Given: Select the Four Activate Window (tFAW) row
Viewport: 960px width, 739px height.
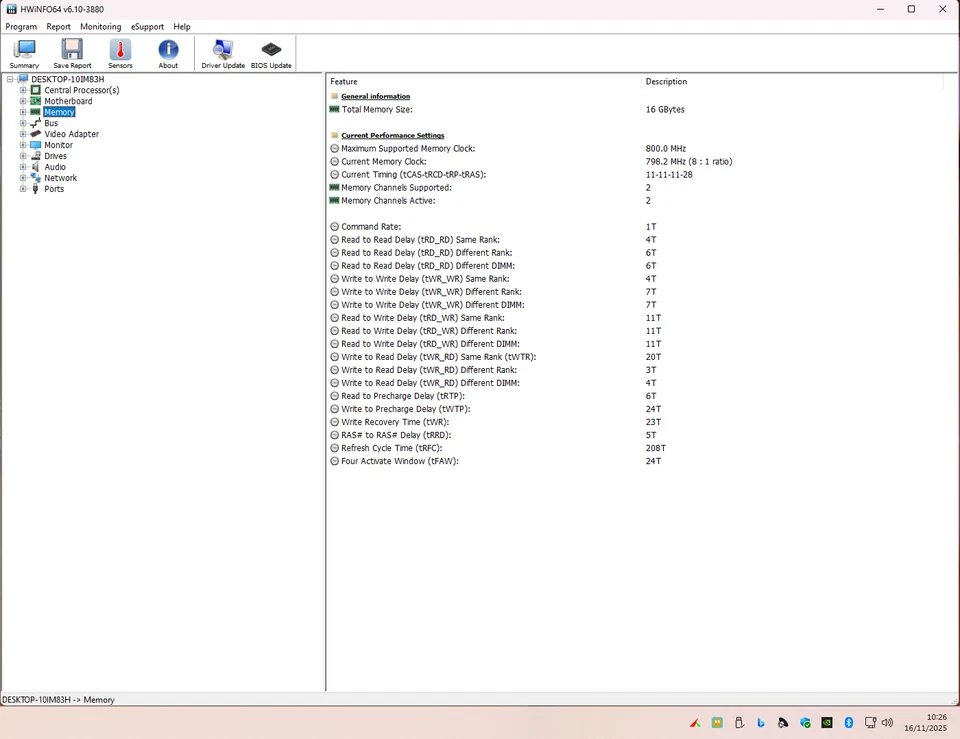Looking at the screenshot, I should click(x=634, y=461).
